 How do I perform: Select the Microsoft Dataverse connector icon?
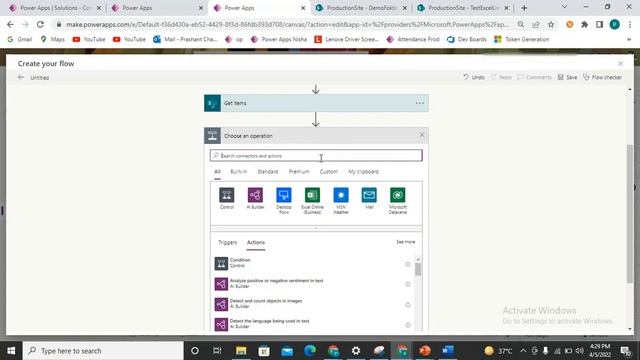[398, 195]
